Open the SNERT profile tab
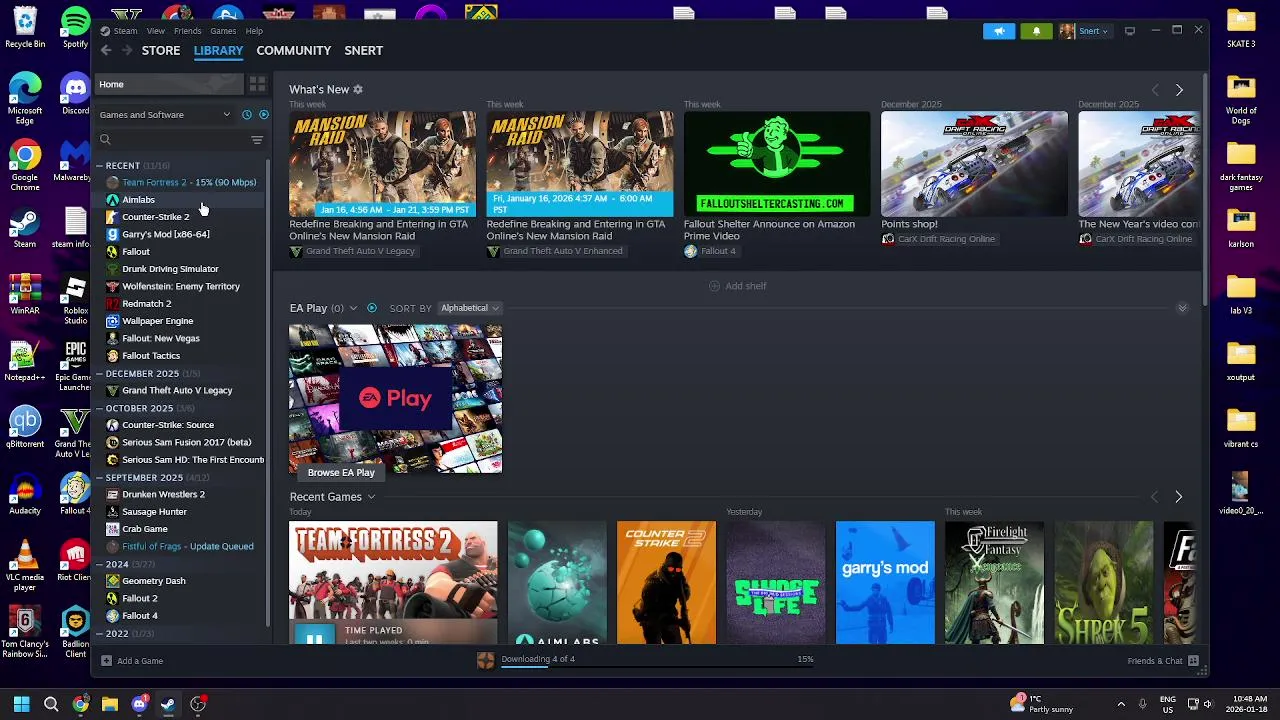1280x720 pixels. 363,50
